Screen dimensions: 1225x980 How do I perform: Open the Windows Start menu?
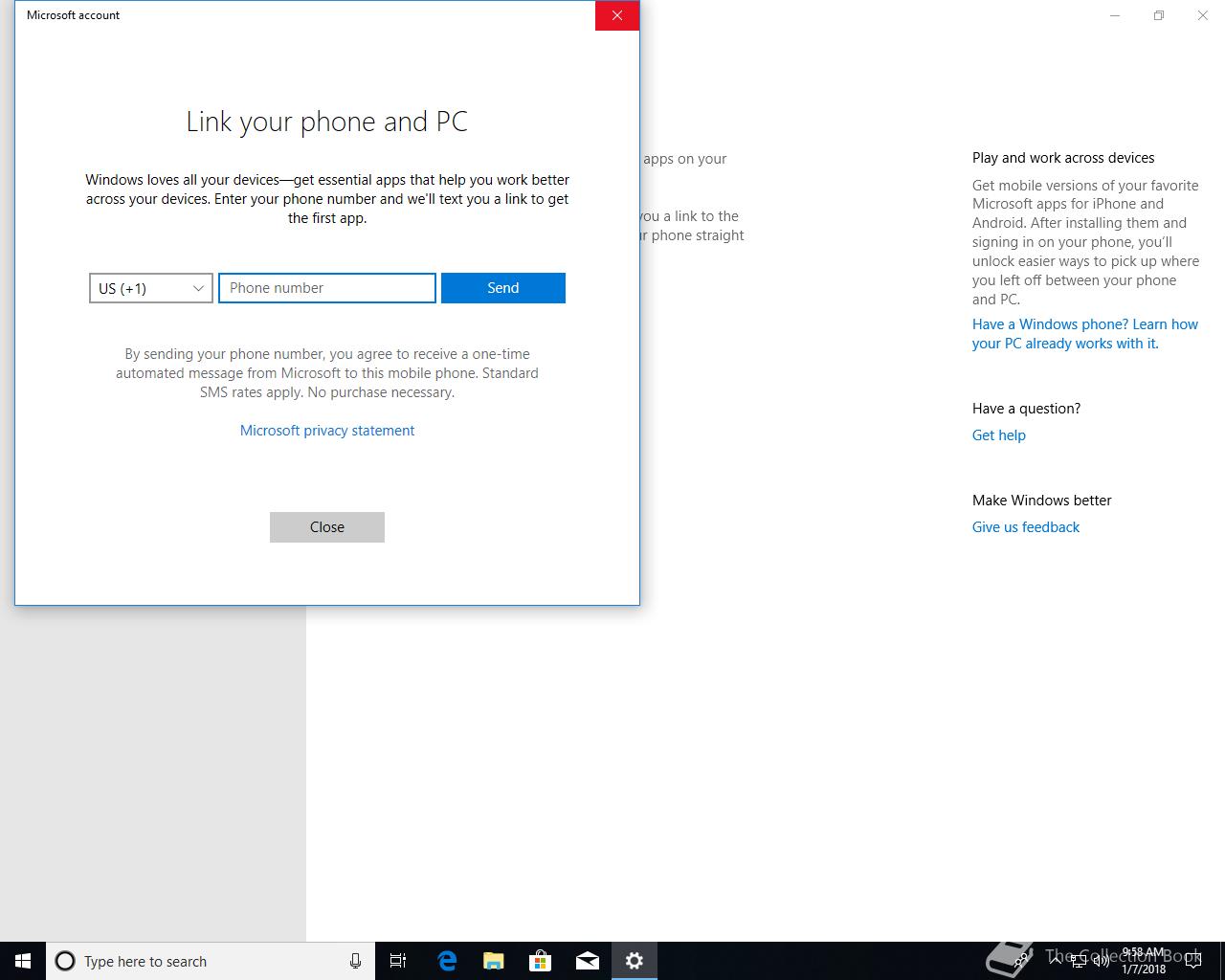pos(23,961)
